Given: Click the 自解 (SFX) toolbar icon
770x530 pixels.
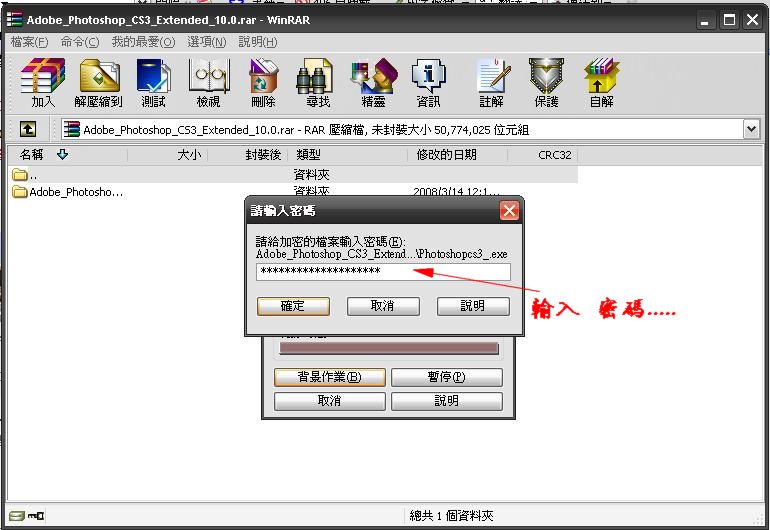Looking at the screenshot, I should [x=602, y=83].
